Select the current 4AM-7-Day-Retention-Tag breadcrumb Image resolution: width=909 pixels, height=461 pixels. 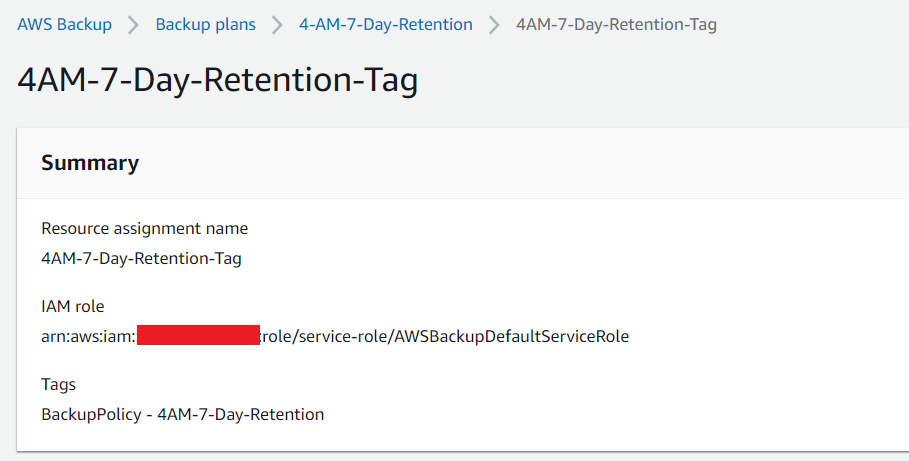(616, 24)
